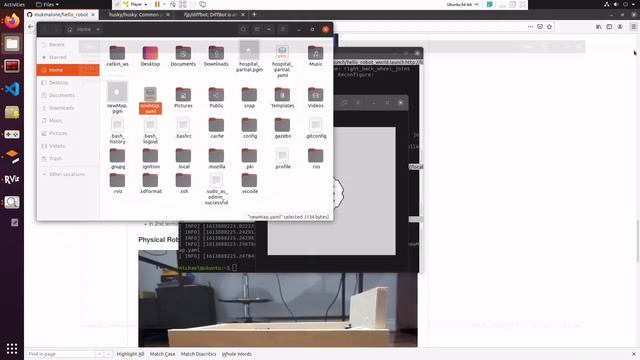The width and height of the screenshot is (640, 360).
Task: Open the .ros folder
Action: (x=316, y=159)
